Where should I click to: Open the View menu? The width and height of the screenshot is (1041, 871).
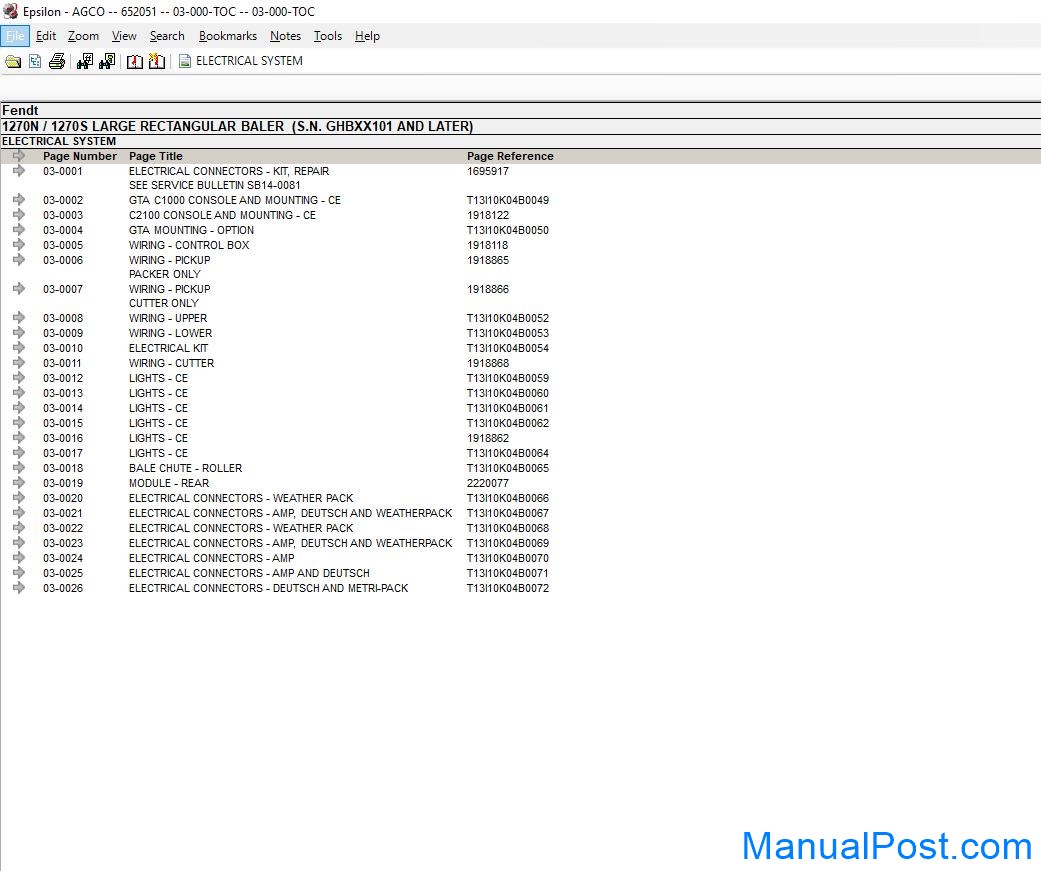click(x=124, y=36)
